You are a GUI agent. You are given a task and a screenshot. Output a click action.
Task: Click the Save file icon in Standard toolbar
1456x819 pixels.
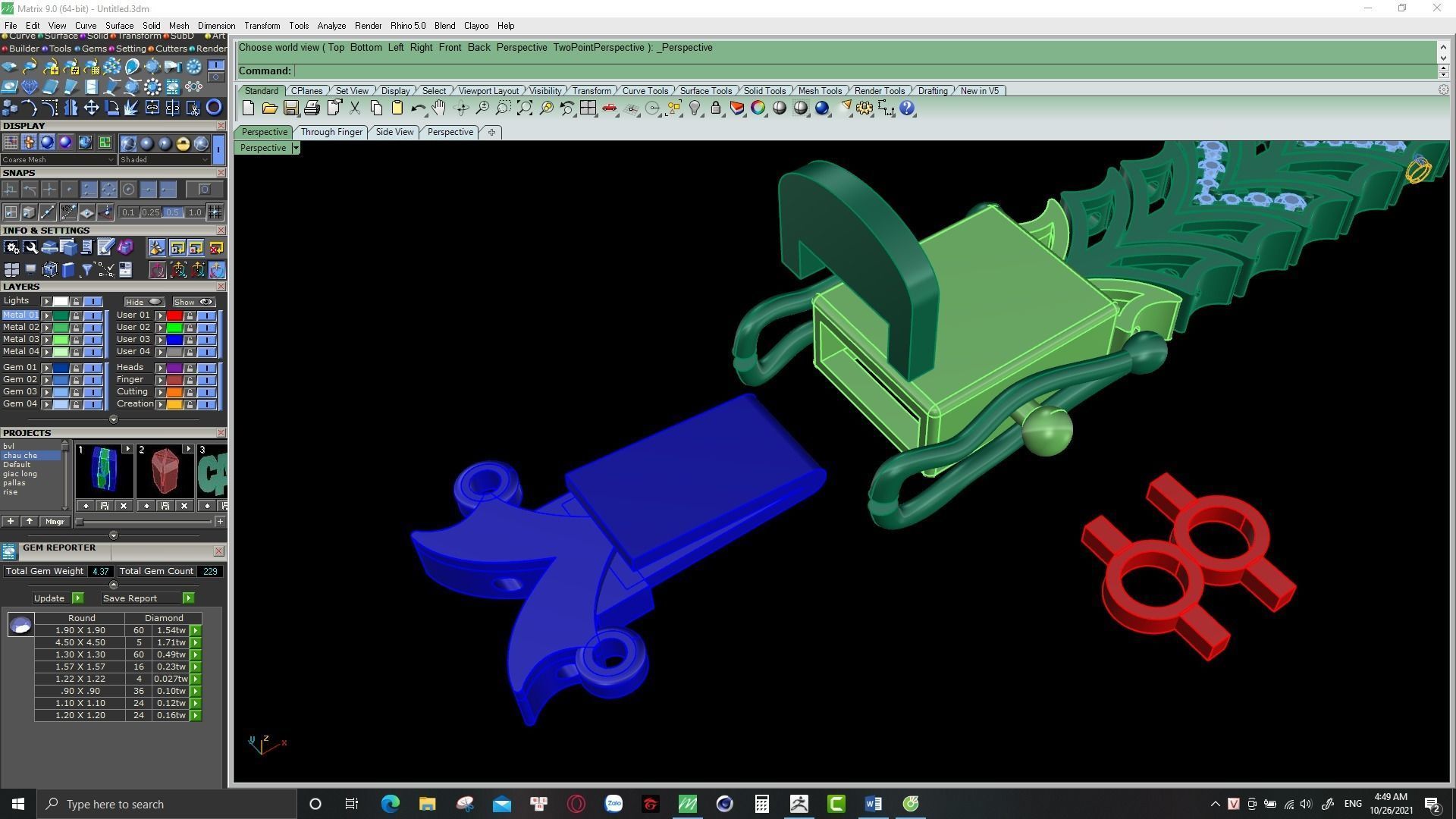(290, 108)
